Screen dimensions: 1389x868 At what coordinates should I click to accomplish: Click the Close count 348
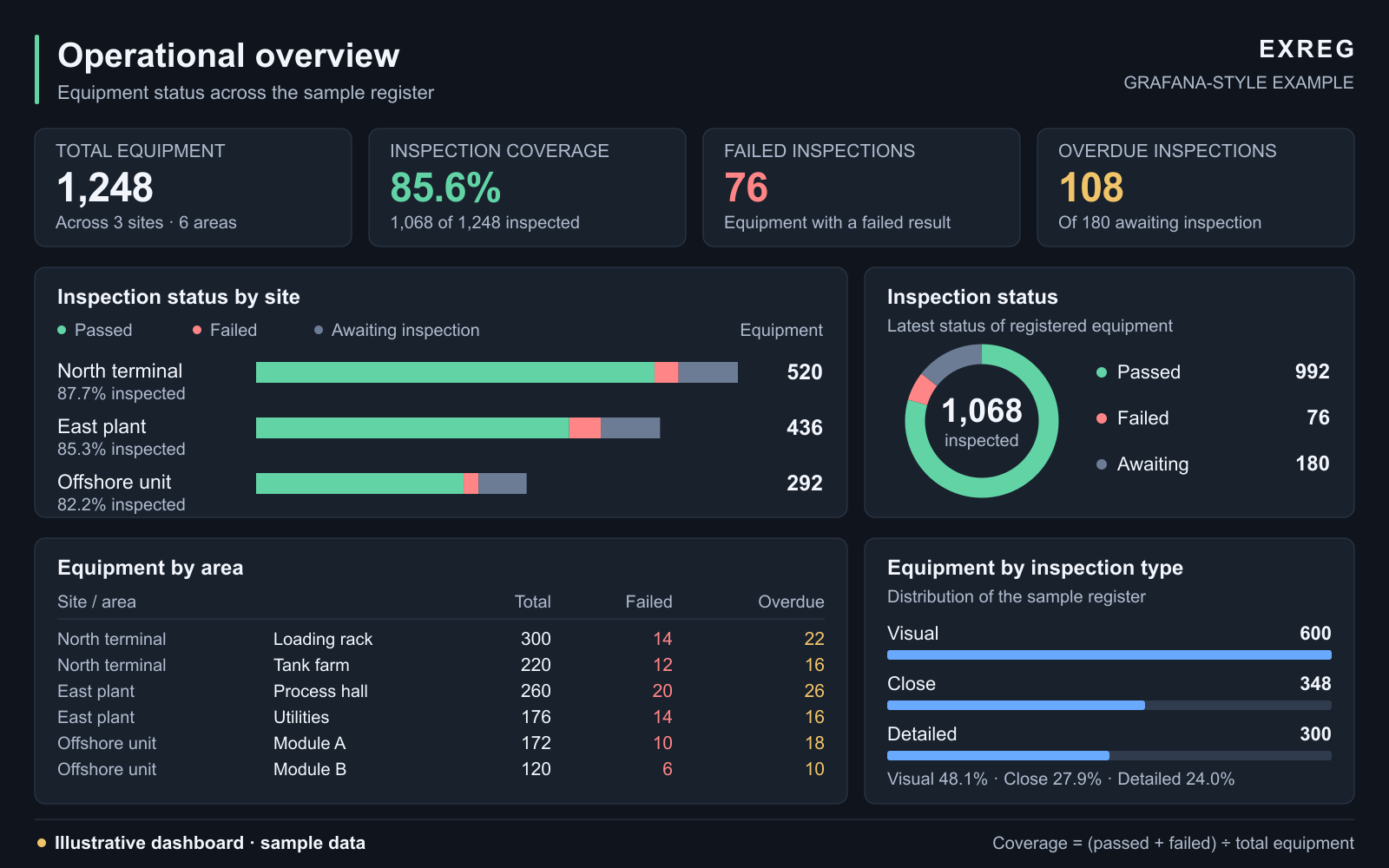tap(1315, 684)
